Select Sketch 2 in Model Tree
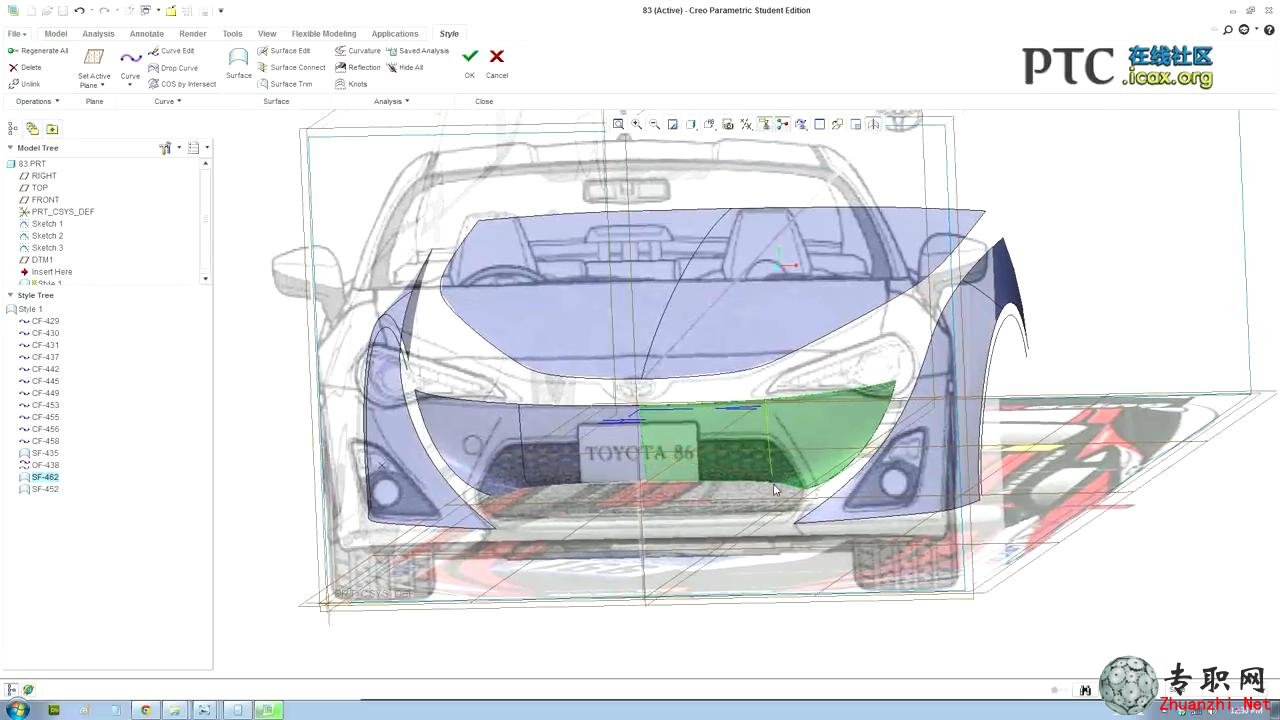Viewport: 1280px width, 720px height. (41, 236)
